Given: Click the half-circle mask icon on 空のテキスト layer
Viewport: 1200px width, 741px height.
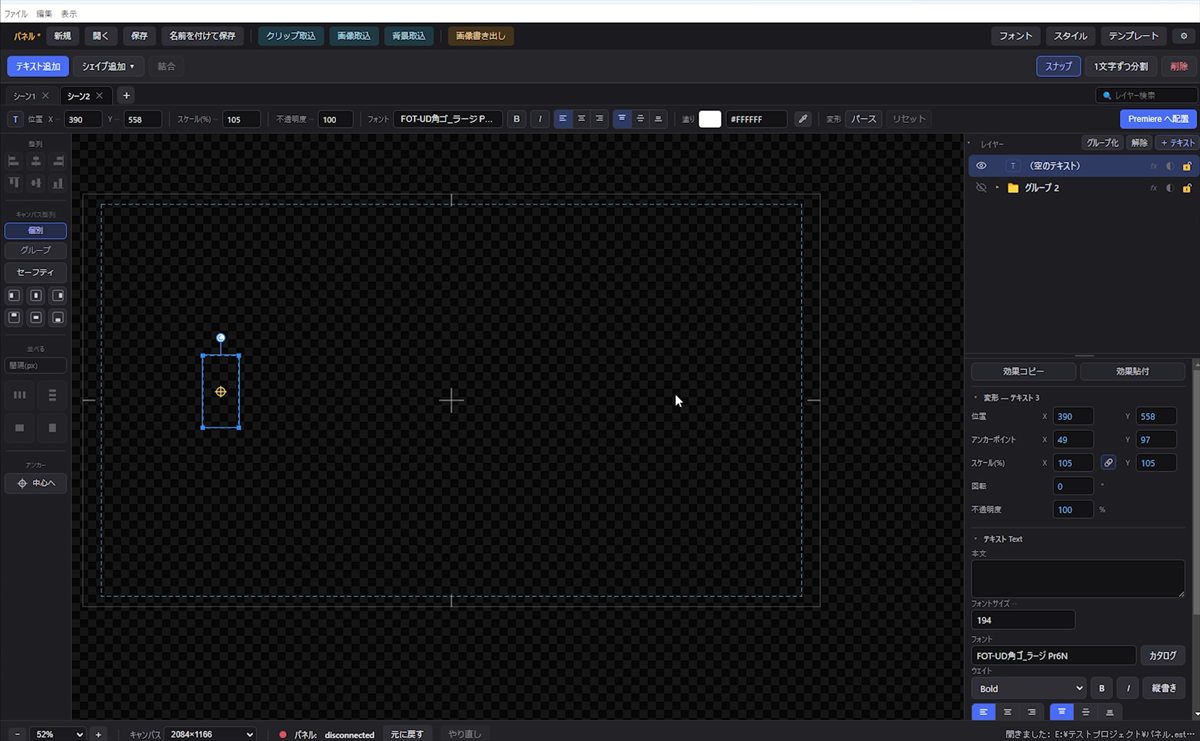Looking at the screenshot, I should pos(1170,166).
